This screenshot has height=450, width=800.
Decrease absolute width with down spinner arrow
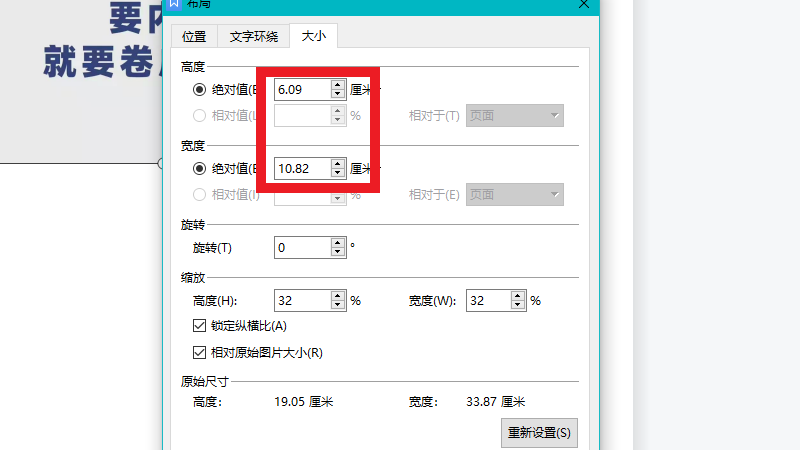338,173
